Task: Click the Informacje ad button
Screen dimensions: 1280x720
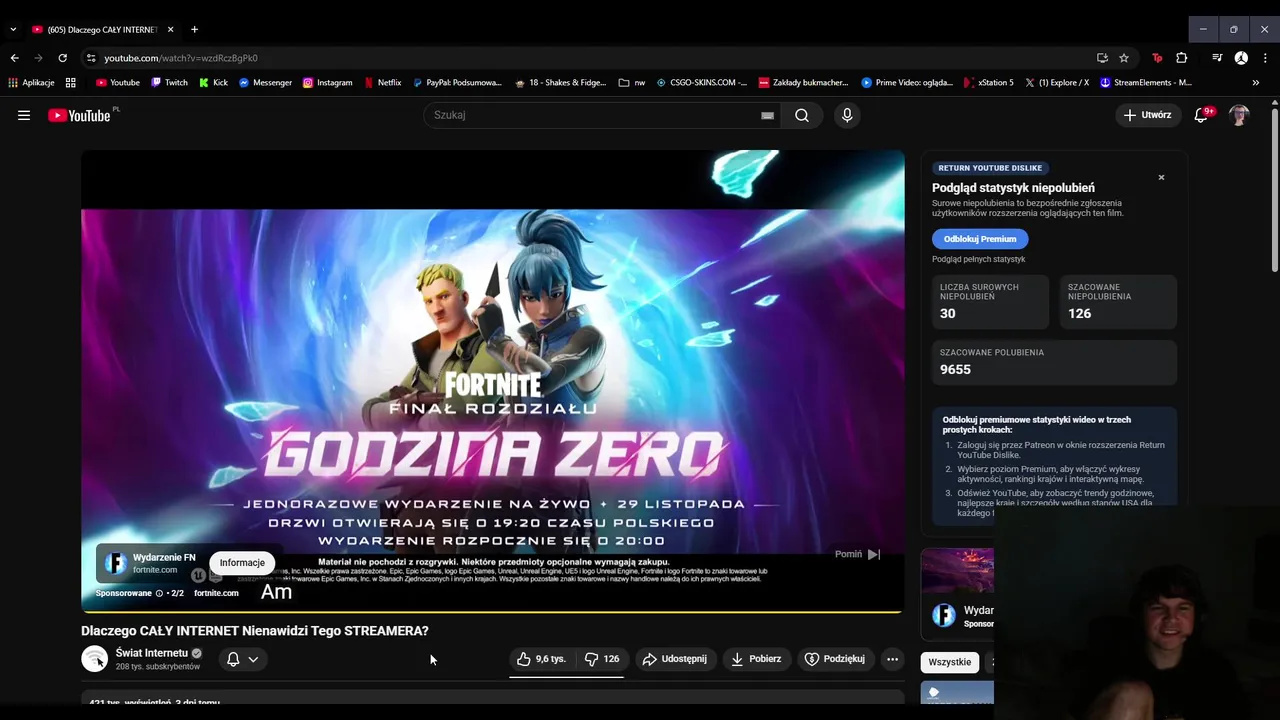Action: 242,563
